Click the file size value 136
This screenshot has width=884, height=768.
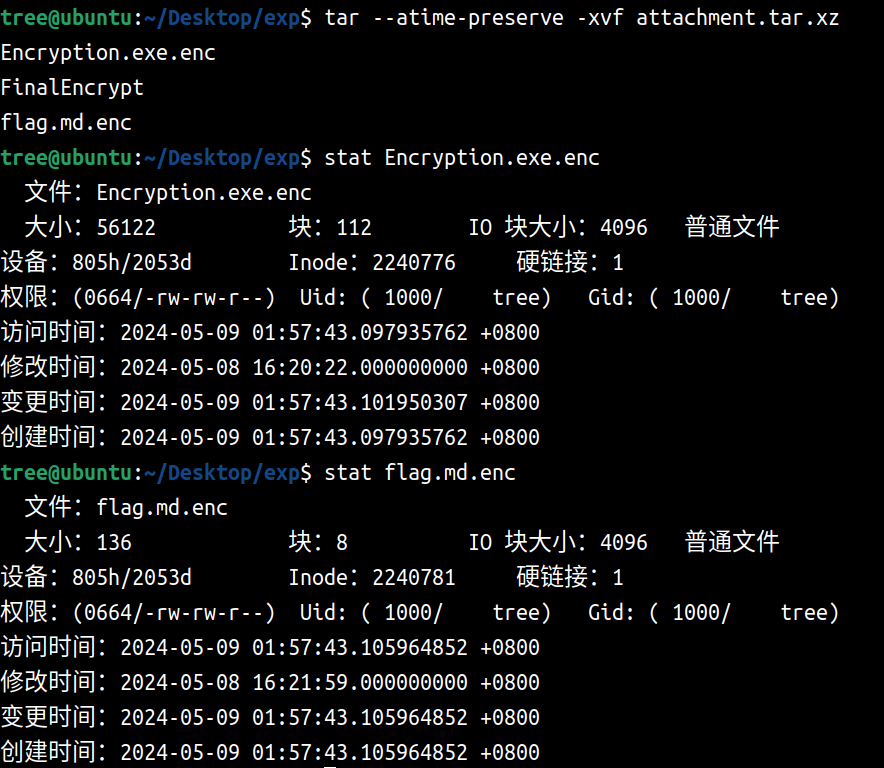pos(114,543)
